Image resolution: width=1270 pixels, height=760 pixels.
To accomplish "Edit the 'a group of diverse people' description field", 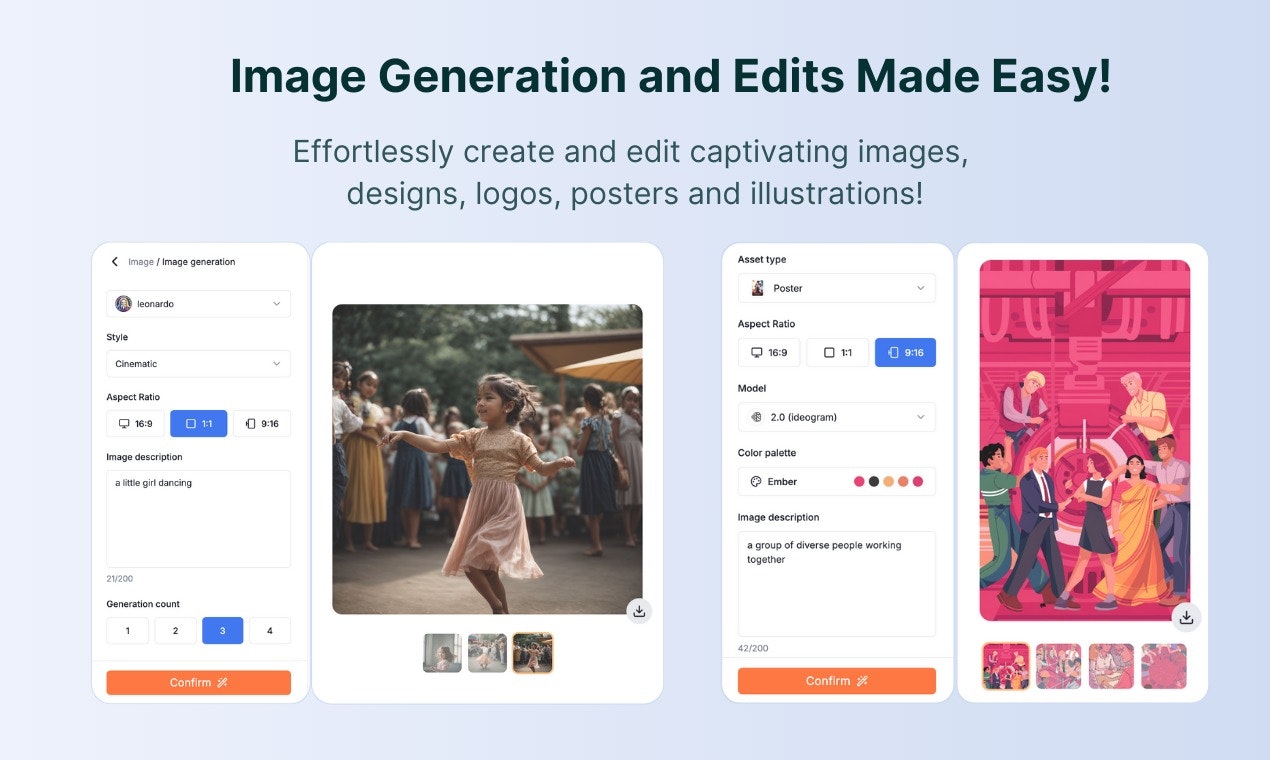I will [x=837, y=584].
